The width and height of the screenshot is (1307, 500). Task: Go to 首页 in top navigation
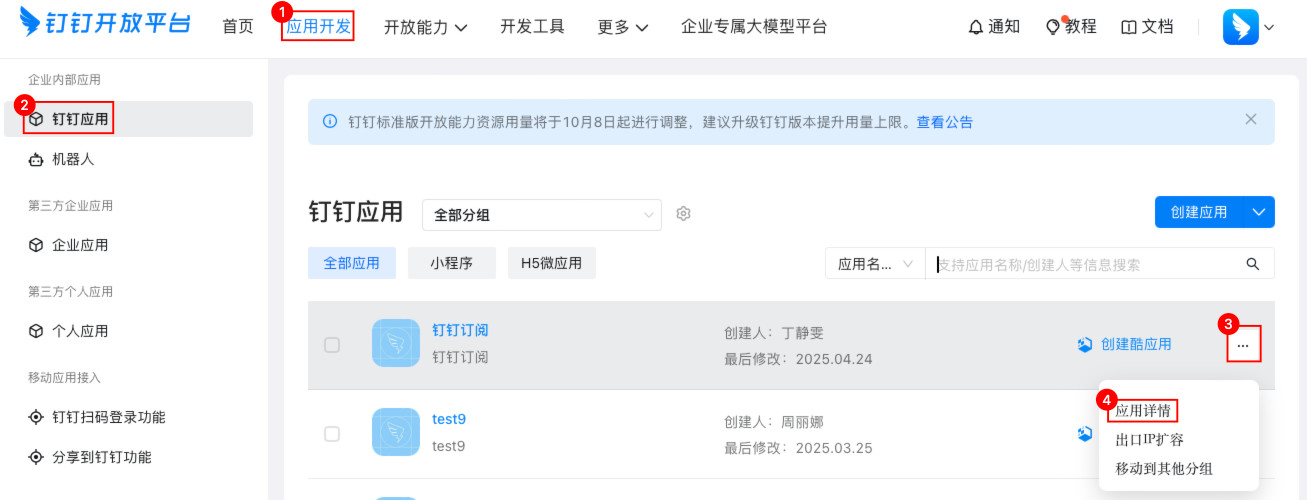click(x=238, y=27)
